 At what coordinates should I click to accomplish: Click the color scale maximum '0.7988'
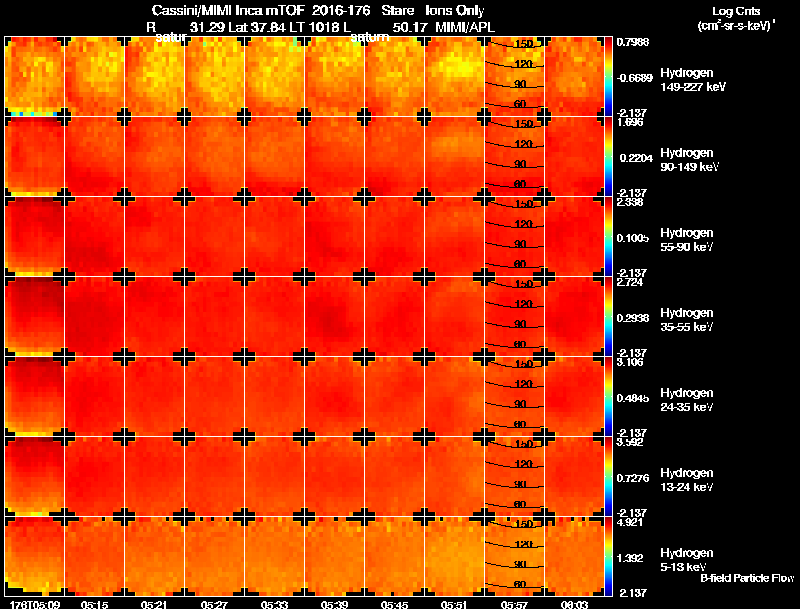pos(633,42)
